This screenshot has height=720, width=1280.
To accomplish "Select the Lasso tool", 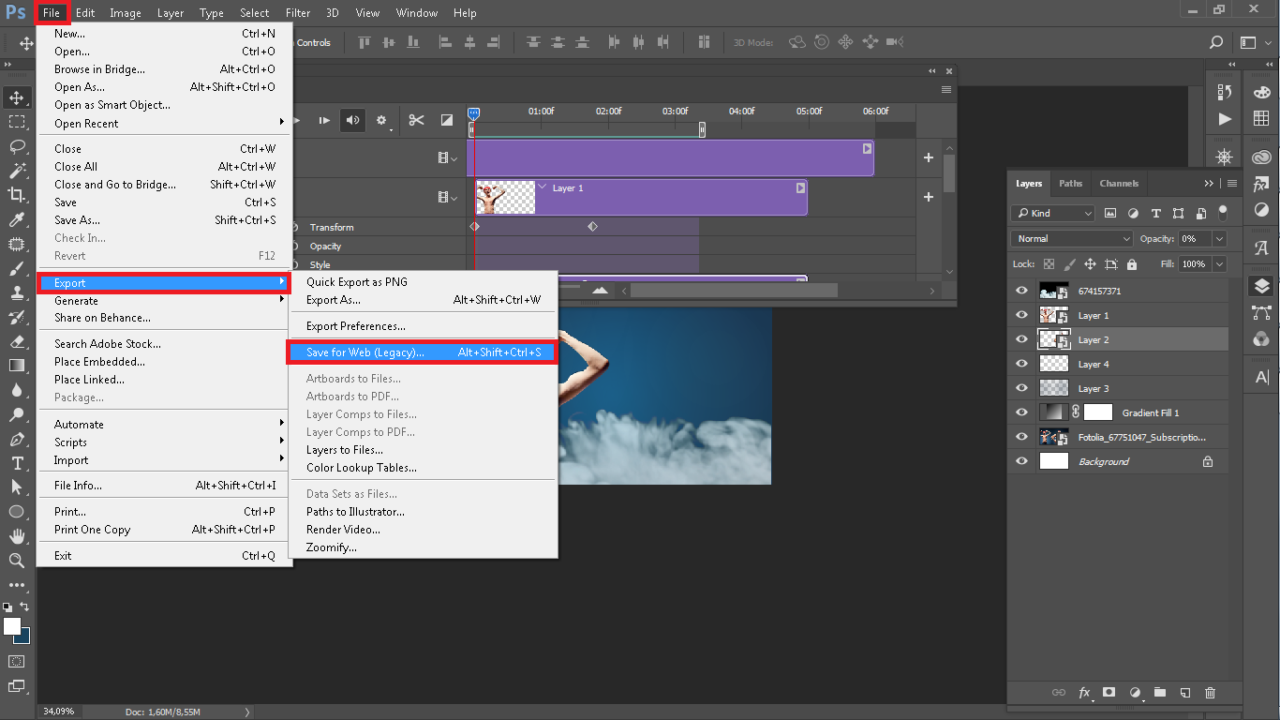I will [x=17, y=146].
